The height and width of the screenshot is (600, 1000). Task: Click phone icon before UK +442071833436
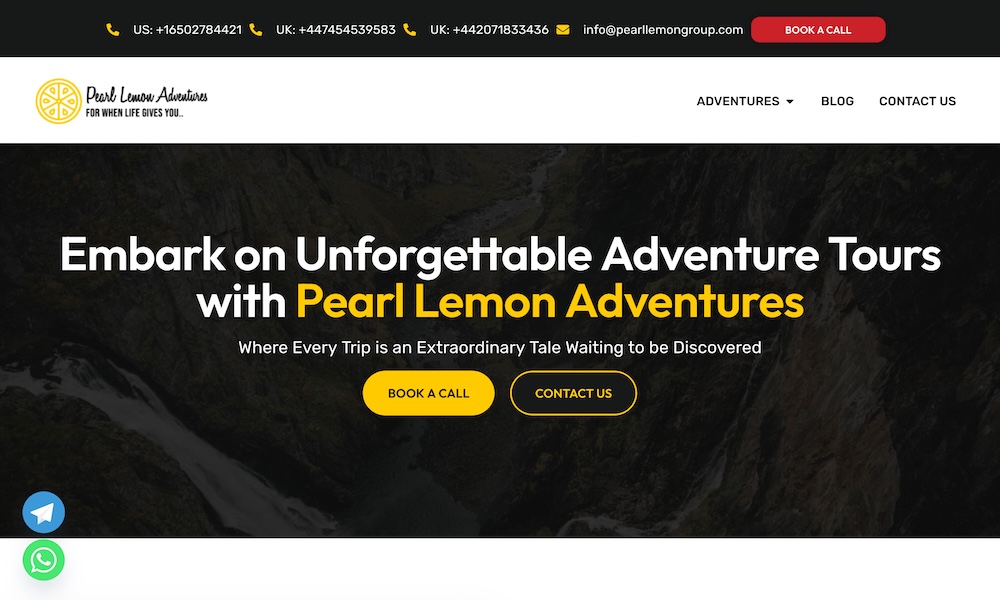pos(410,30)
